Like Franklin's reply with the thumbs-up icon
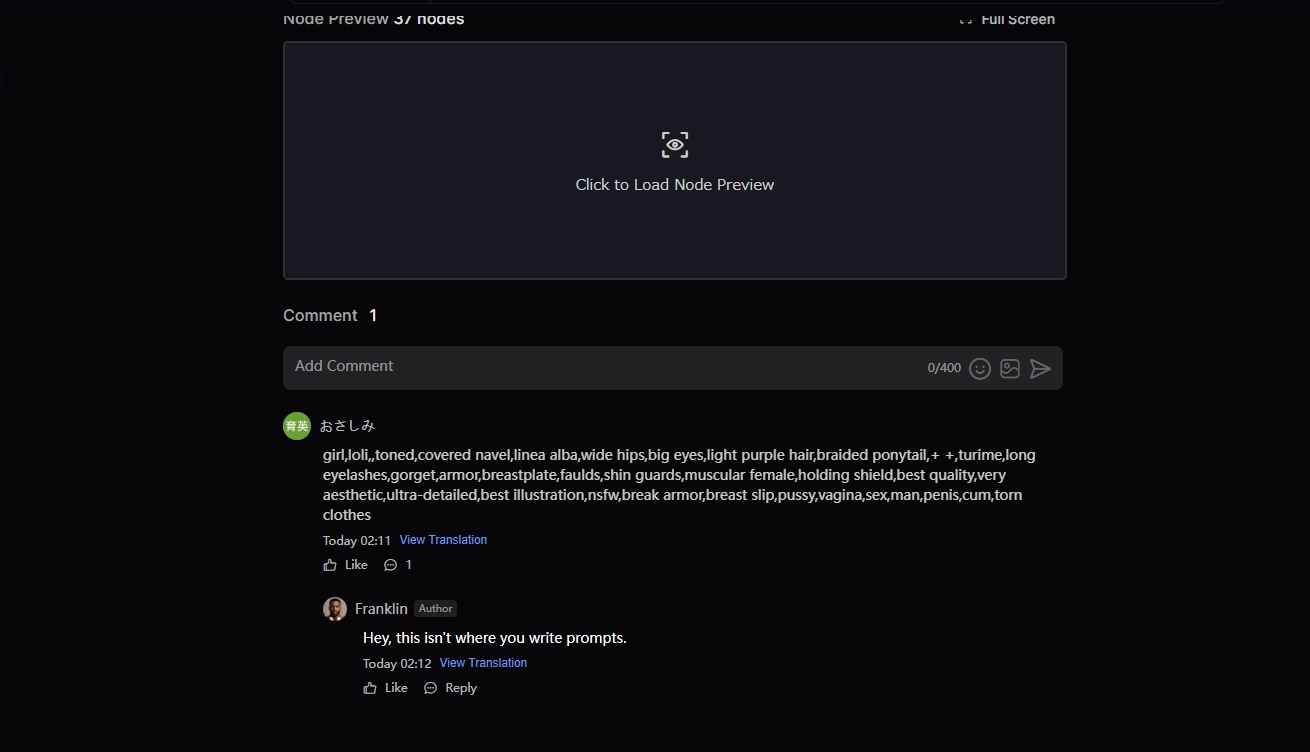1310x752 pixels. pyautogui.click(x=370, y=688)
